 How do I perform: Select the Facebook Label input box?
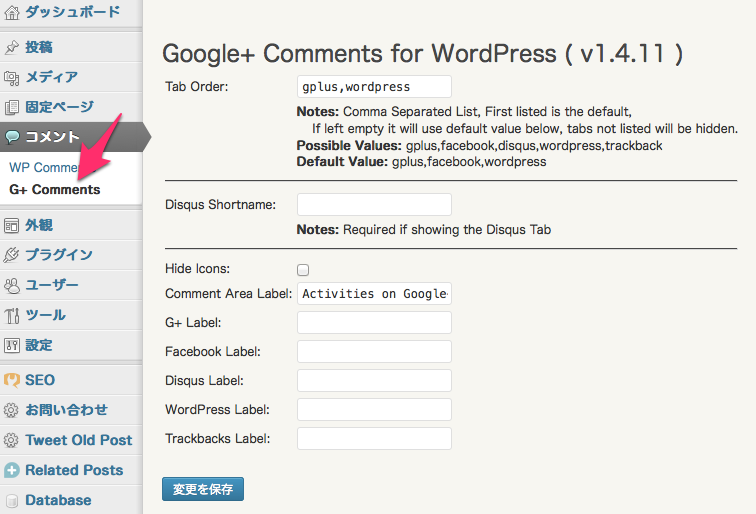[374, 352]
